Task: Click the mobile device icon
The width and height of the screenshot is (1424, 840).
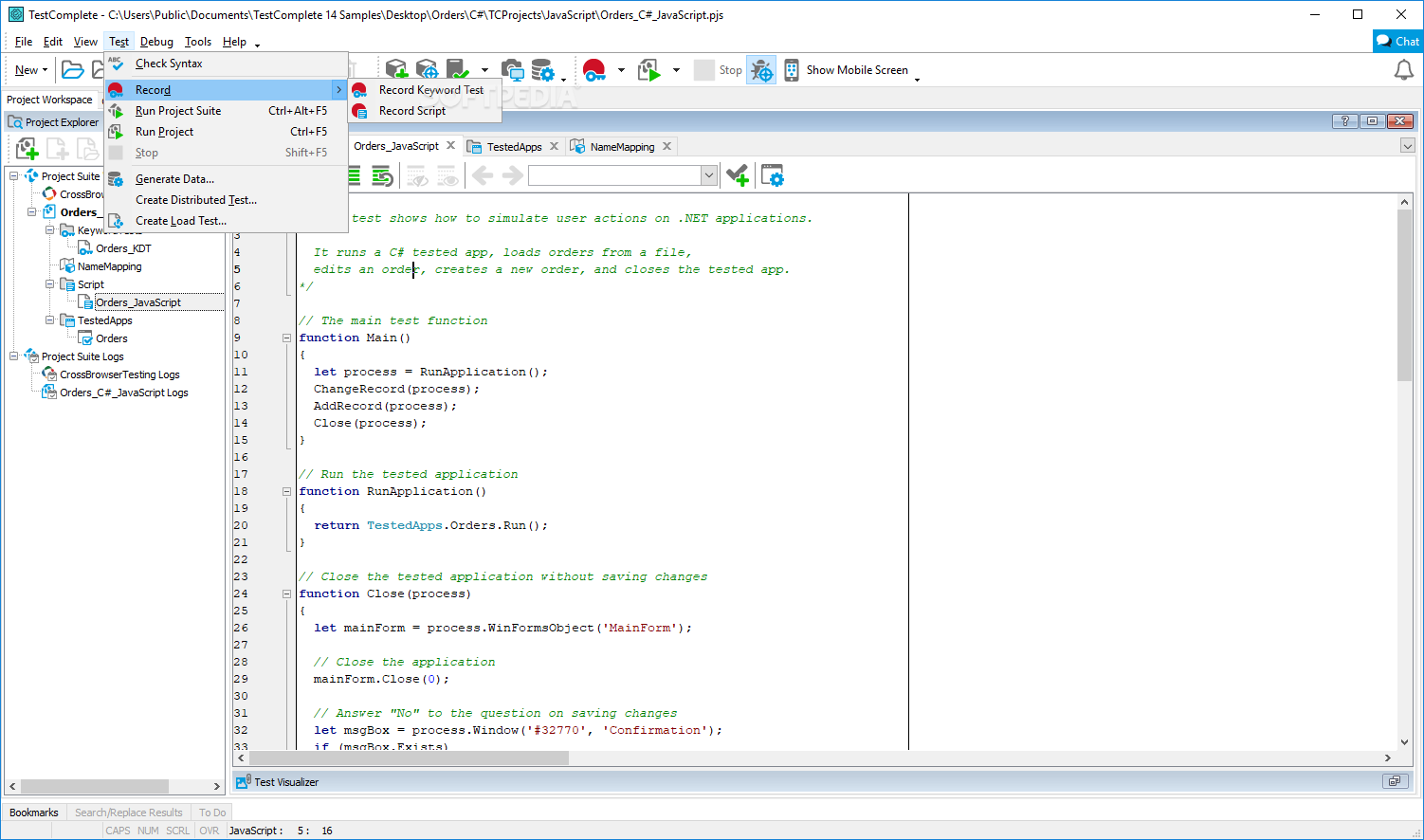Action: click(792, 70)
